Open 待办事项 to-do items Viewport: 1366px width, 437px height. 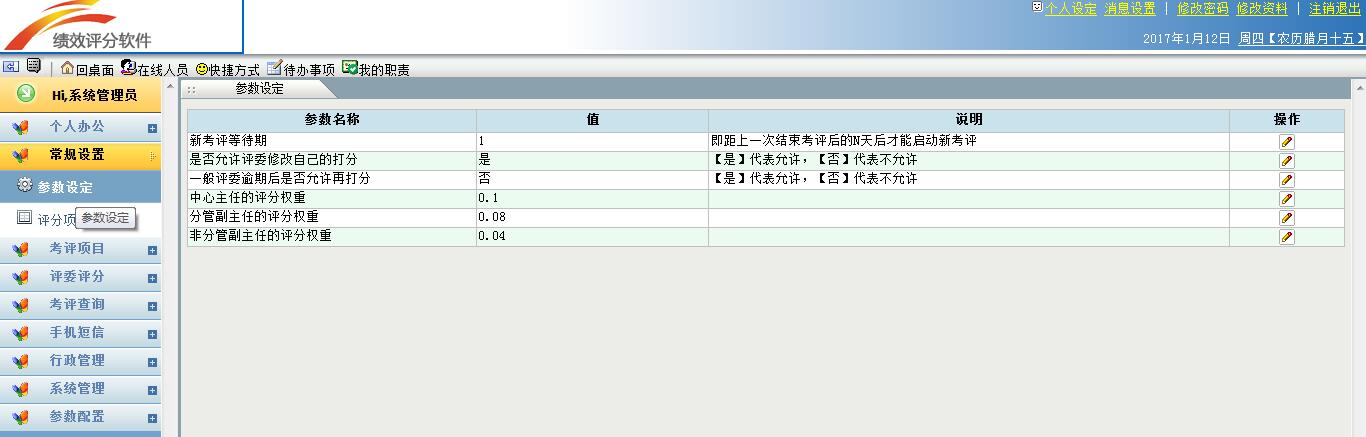301,69
